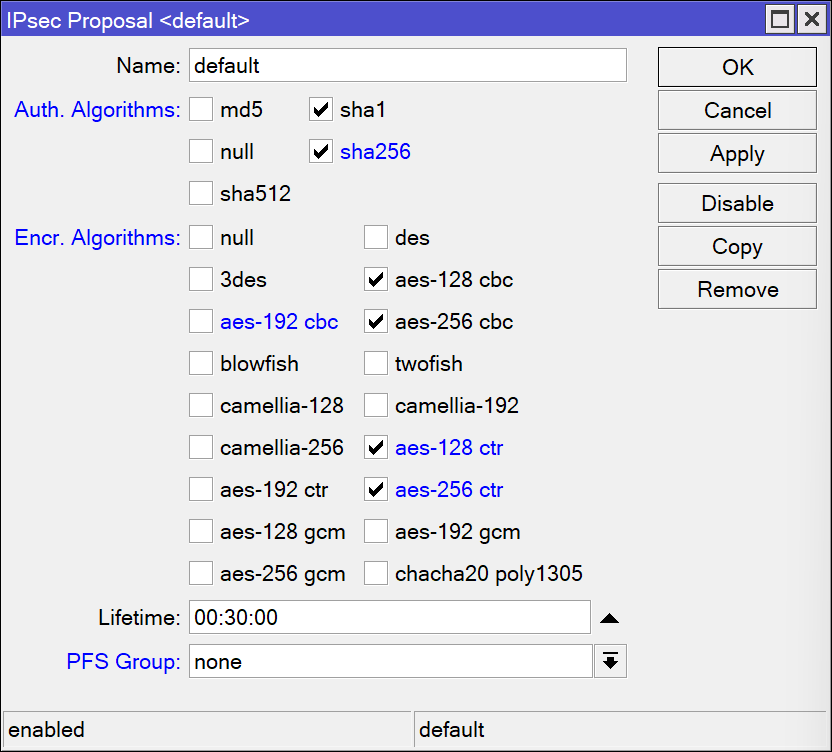832x752 pixels.
Task: Enable aes-192 cbc encryption
Action: 201,321
